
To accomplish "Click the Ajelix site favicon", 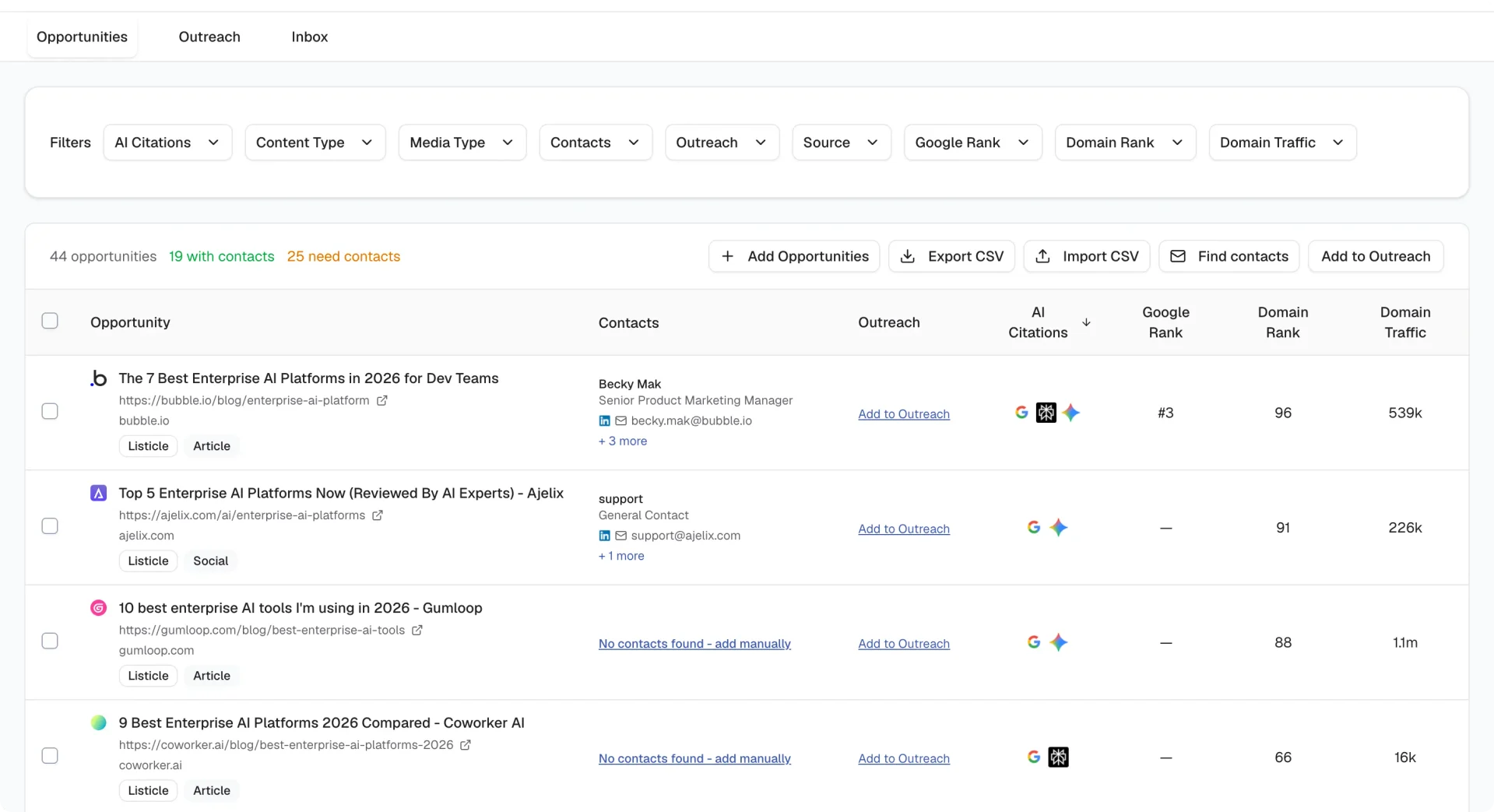I will [x=98, y=494].
